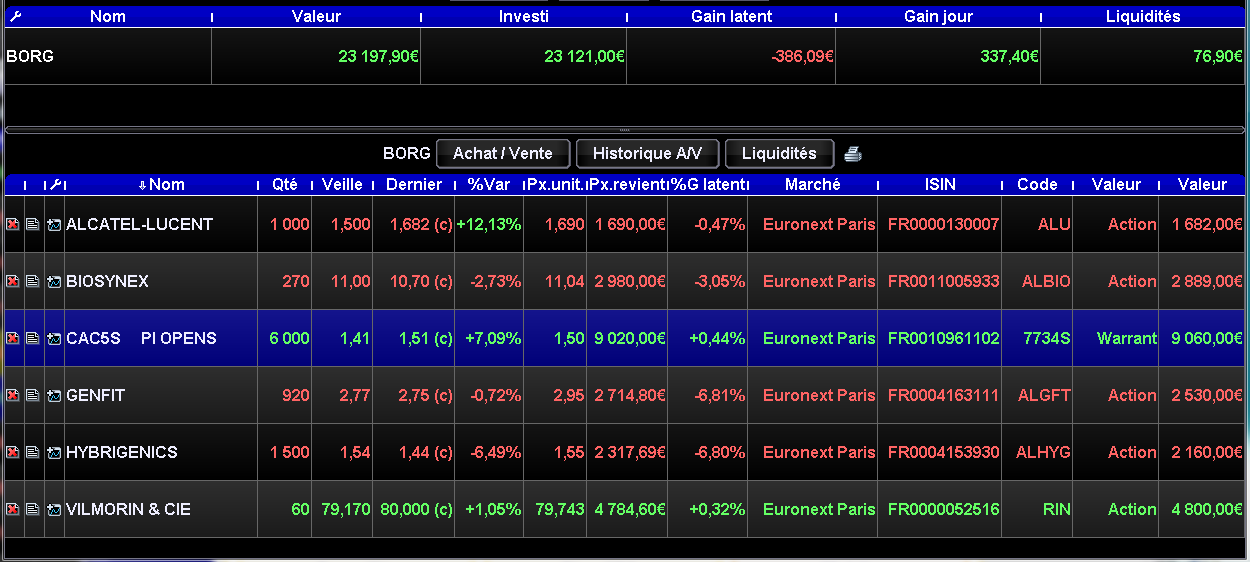Sort by the Code column header
Viewport: 1250px width, 562px height.
(x=1037, y=184)
